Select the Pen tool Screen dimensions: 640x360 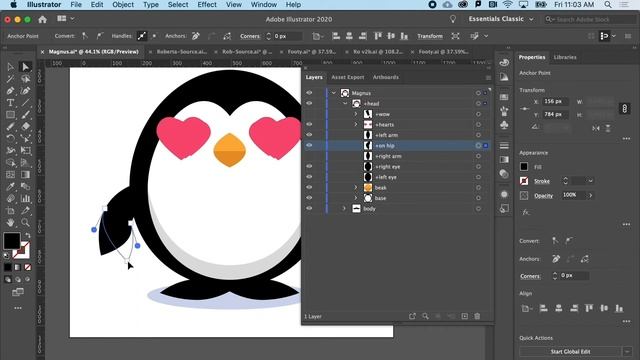tap(11, 91)
